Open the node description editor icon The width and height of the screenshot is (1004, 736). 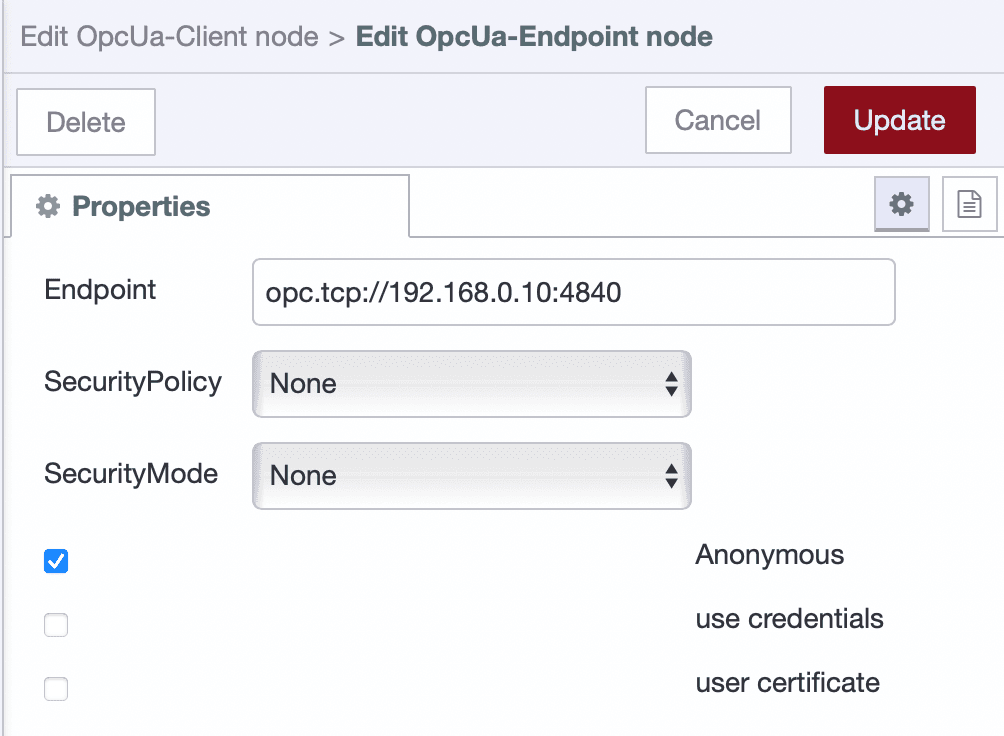pyautogui.click(x=970, y=204)
